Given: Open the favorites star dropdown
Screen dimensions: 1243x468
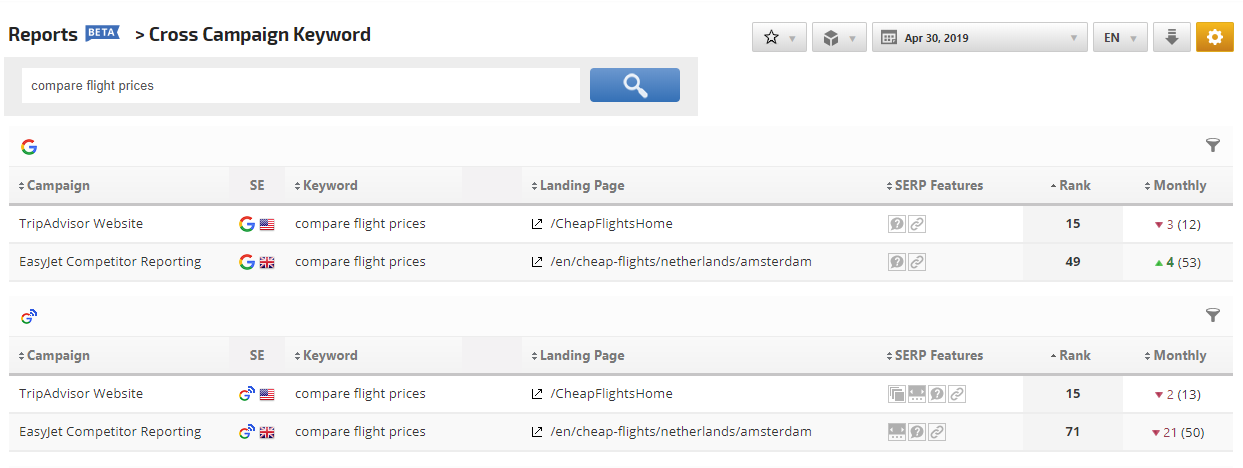Looking at the screenshot, I should (x=779, y=38).
